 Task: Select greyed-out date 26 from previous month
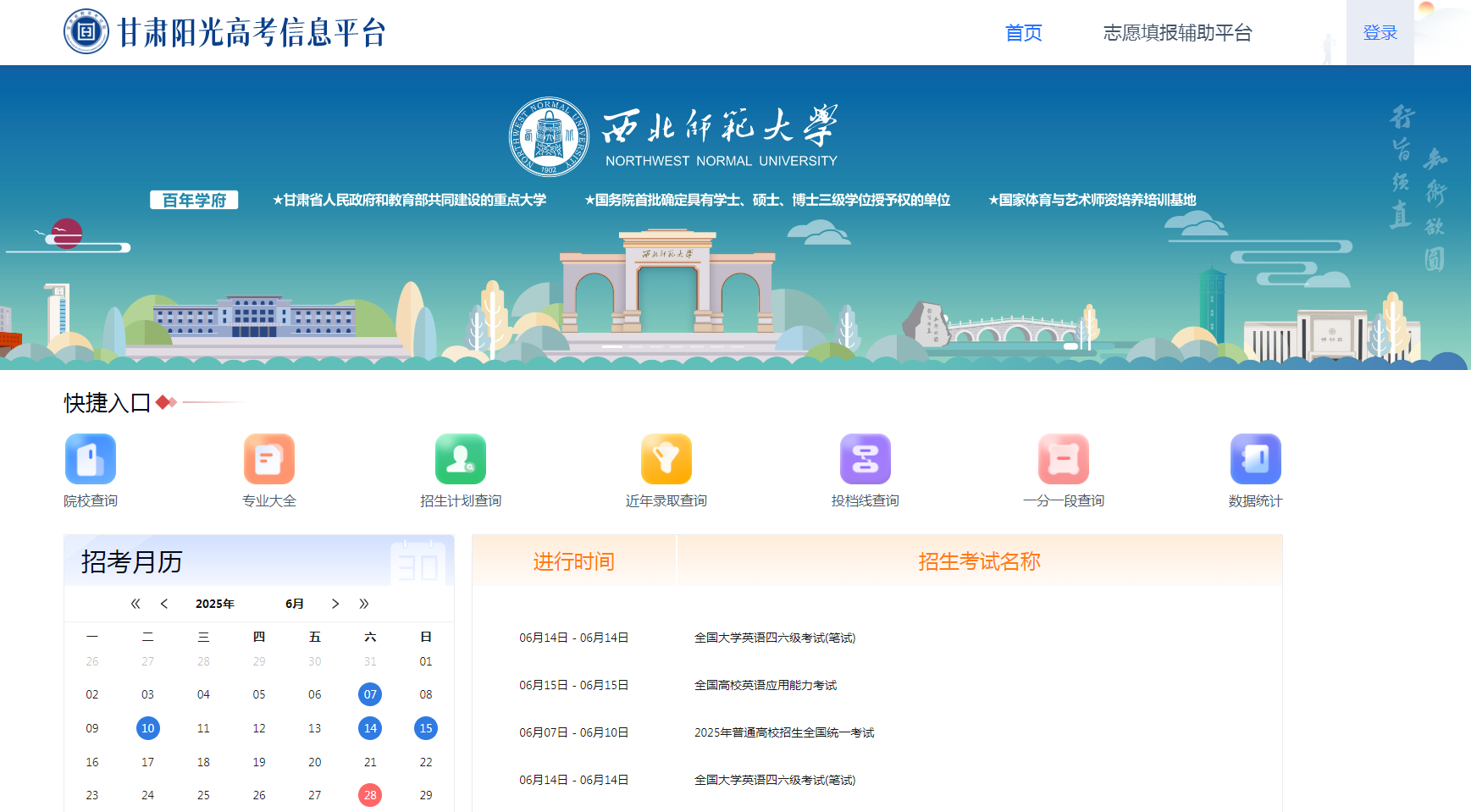pyautogui.click(x=92, y=661)
